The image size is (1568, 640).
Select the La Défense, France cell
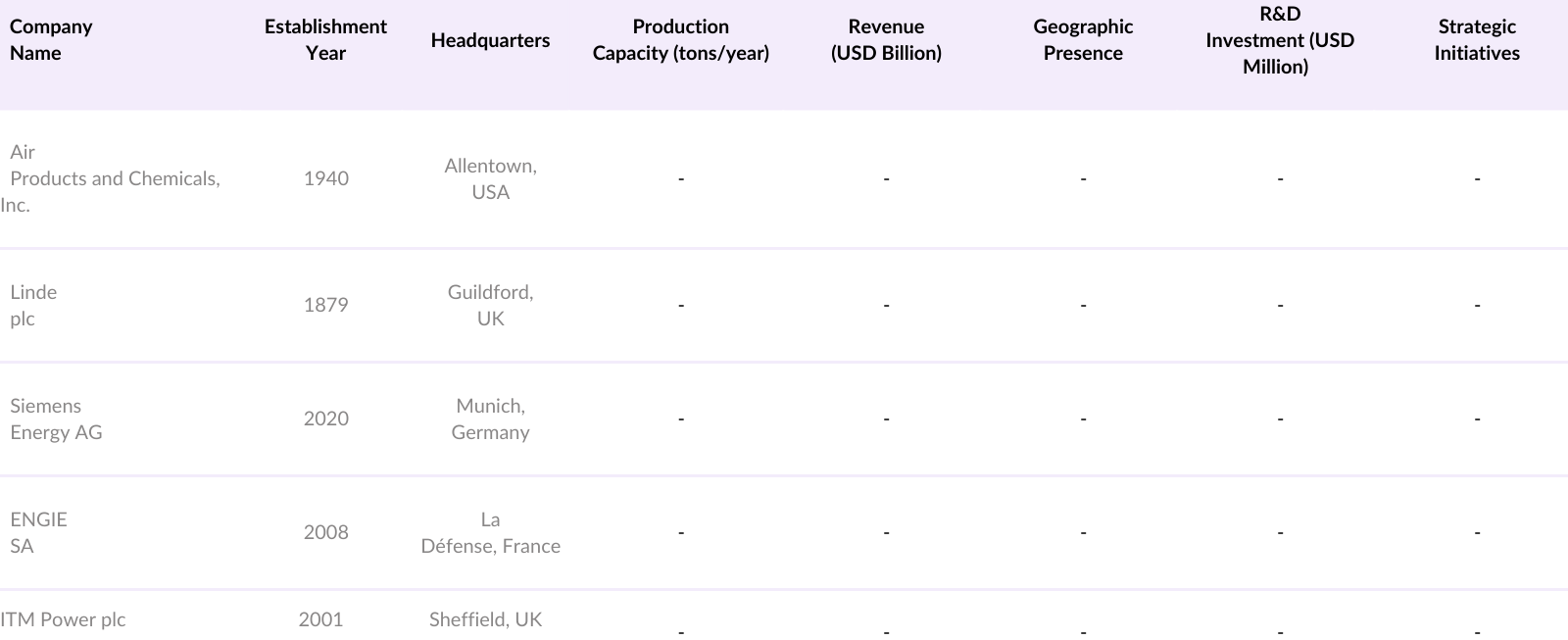(490, 532)
